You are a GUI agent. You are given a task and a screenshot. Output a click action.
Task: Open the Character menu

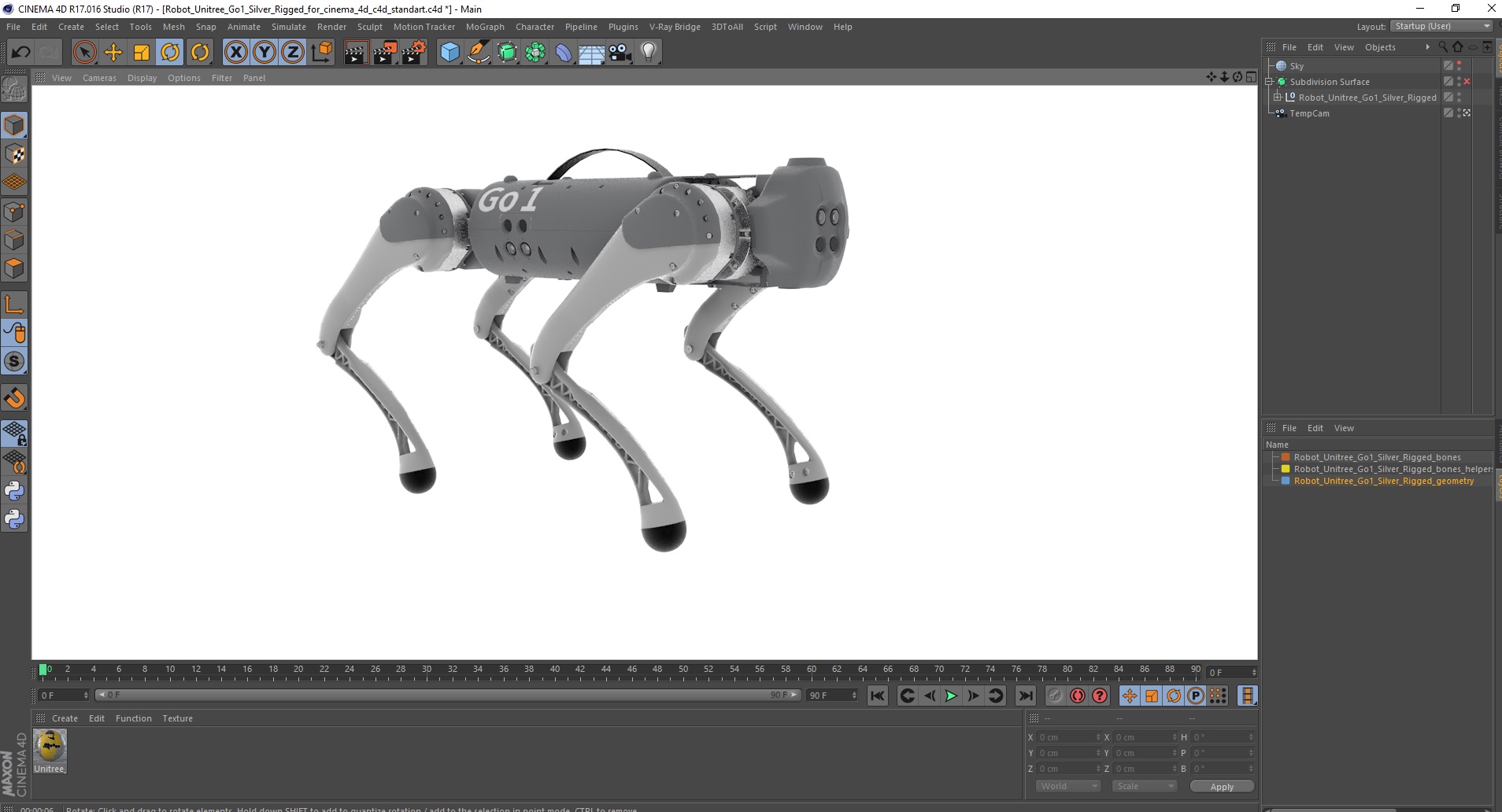(535, 27)
